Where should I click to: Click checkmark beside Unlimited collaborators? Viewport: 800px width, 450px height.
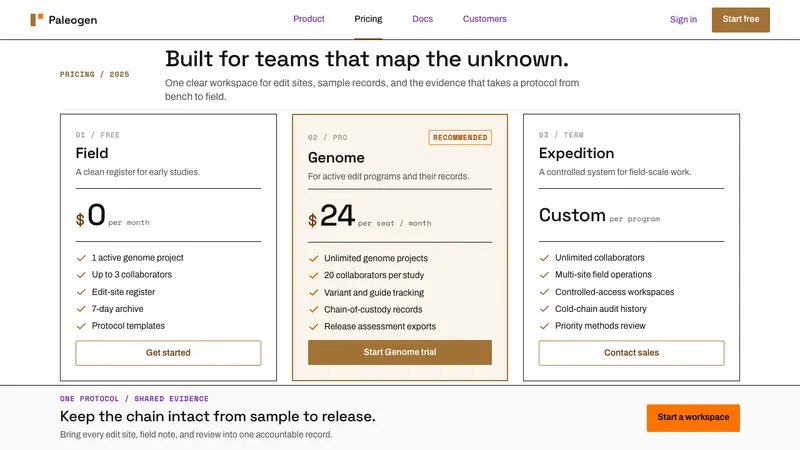(x=544, y=258)
